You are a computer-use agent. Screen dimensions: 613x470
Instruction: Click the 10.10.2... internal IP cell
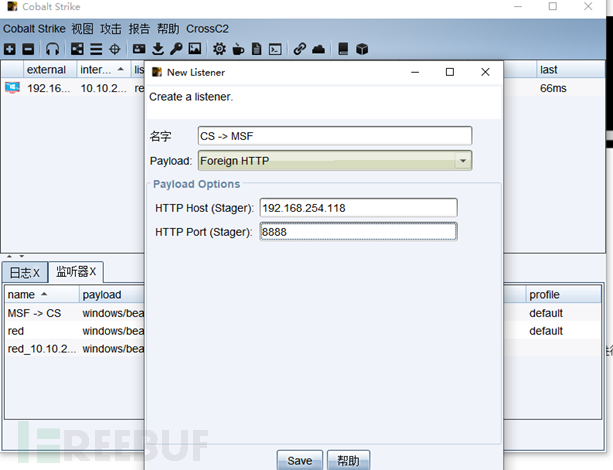pyautogui.click(x=103, y=88)
